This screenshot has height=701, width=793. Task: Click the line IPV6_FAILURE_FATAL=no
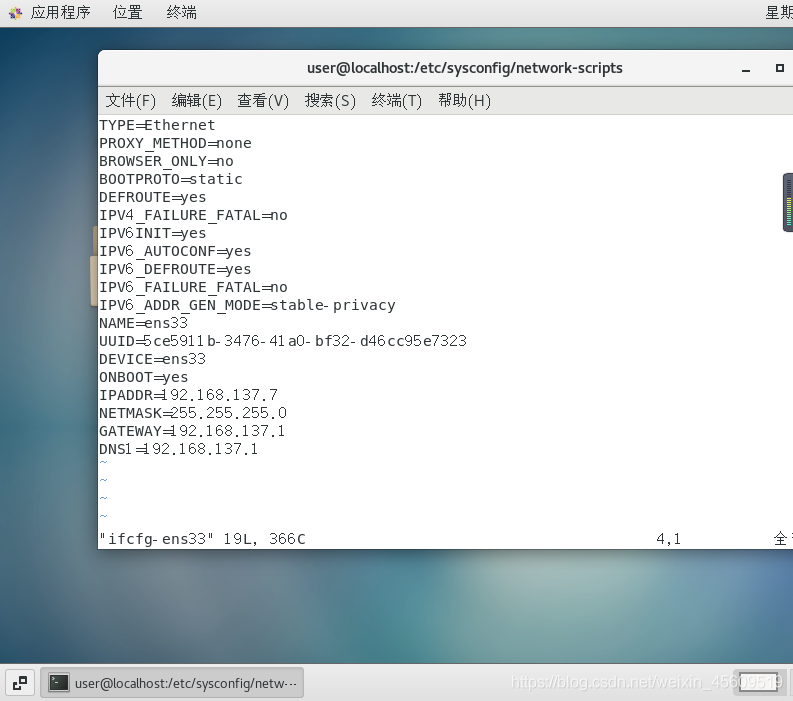(193, 287)
